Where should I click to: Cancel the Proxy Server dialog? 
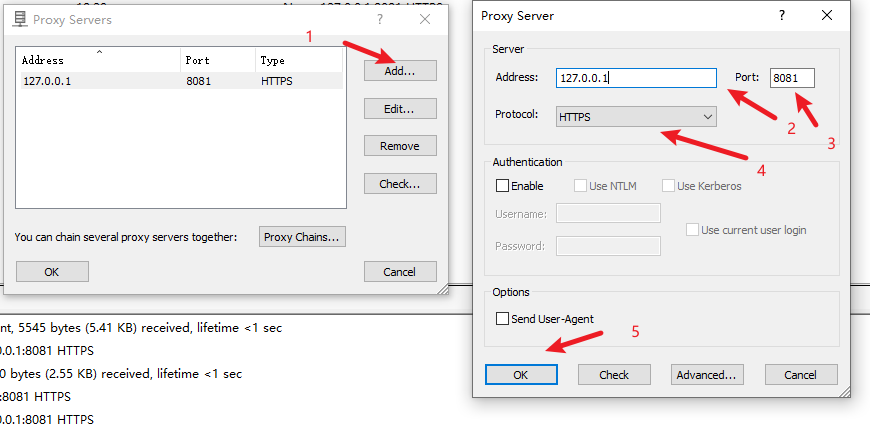pyautogui.click(x=801, y=375)
